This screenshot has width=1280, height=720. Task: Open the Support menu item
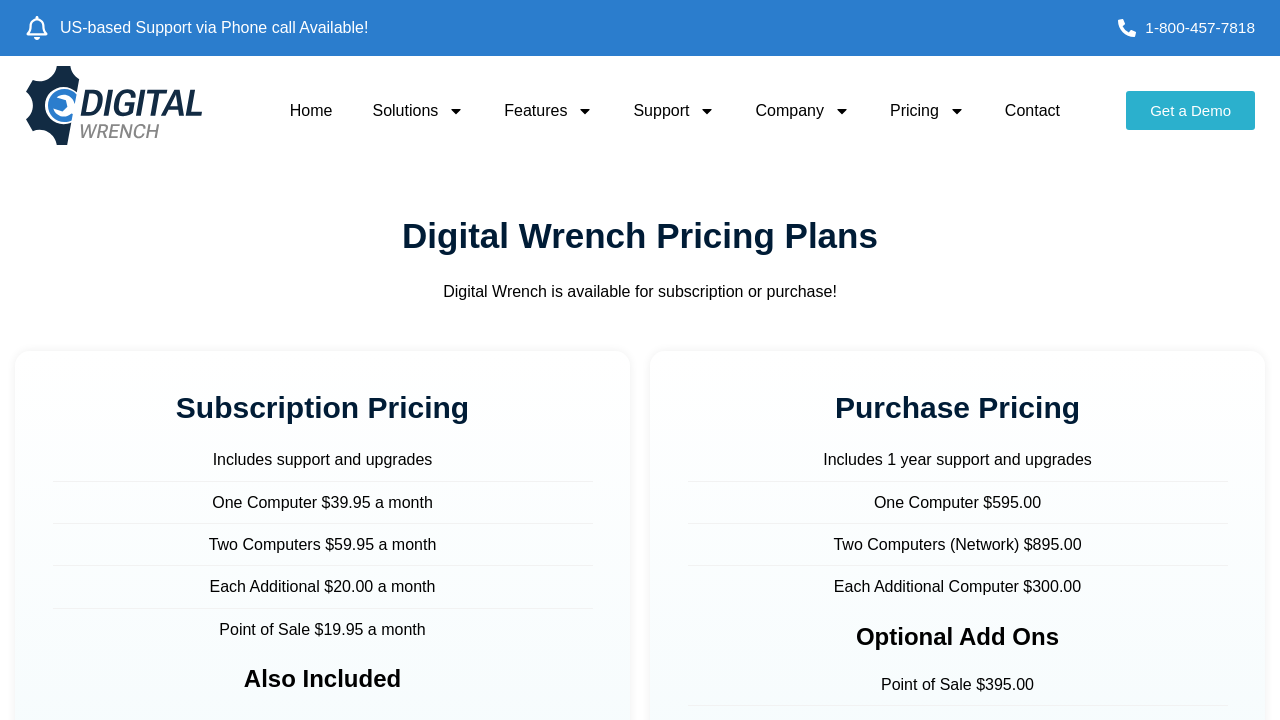pos(661,111)
